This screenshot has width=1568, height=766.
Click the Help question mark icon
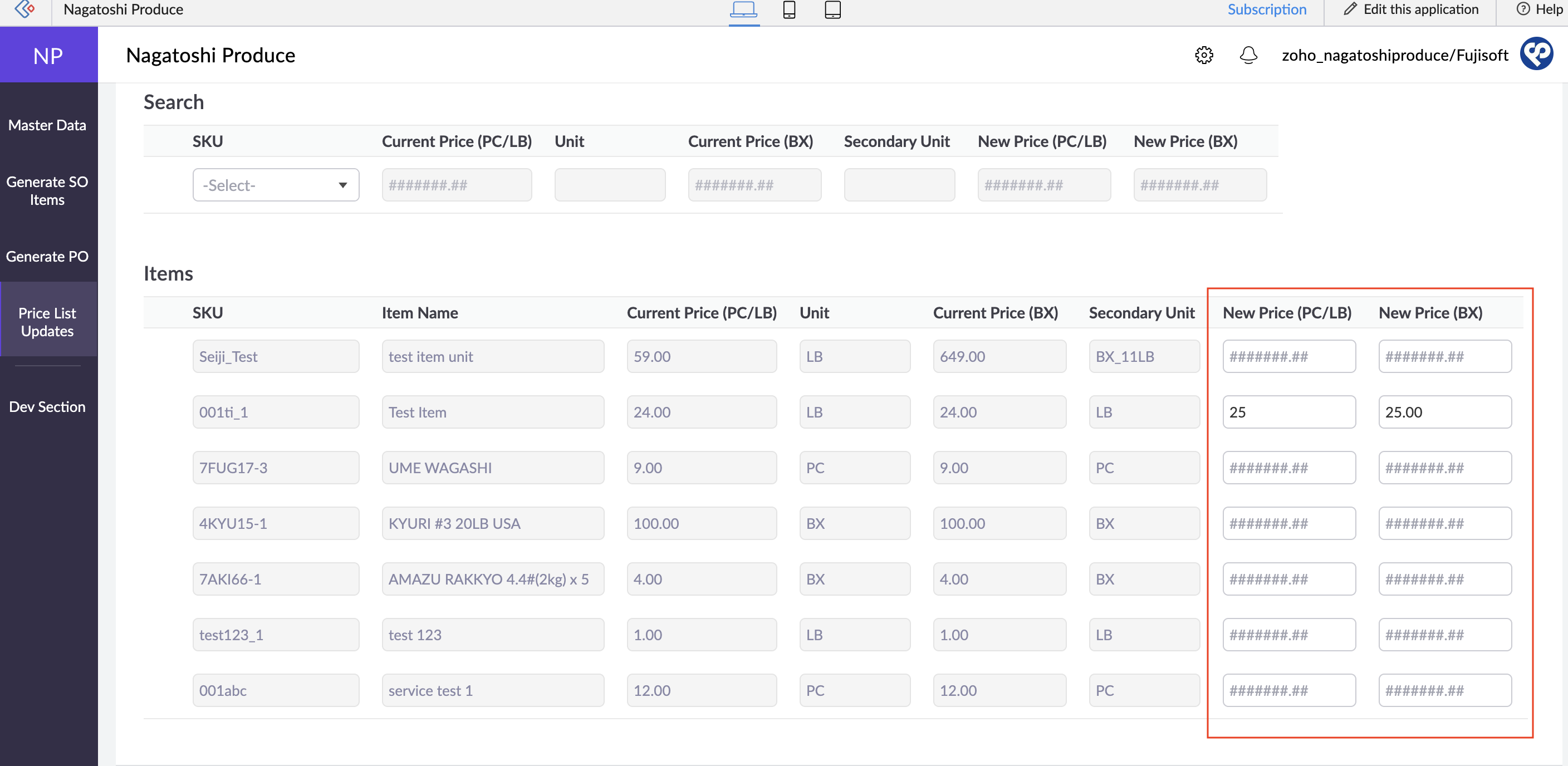[1523, 9]
